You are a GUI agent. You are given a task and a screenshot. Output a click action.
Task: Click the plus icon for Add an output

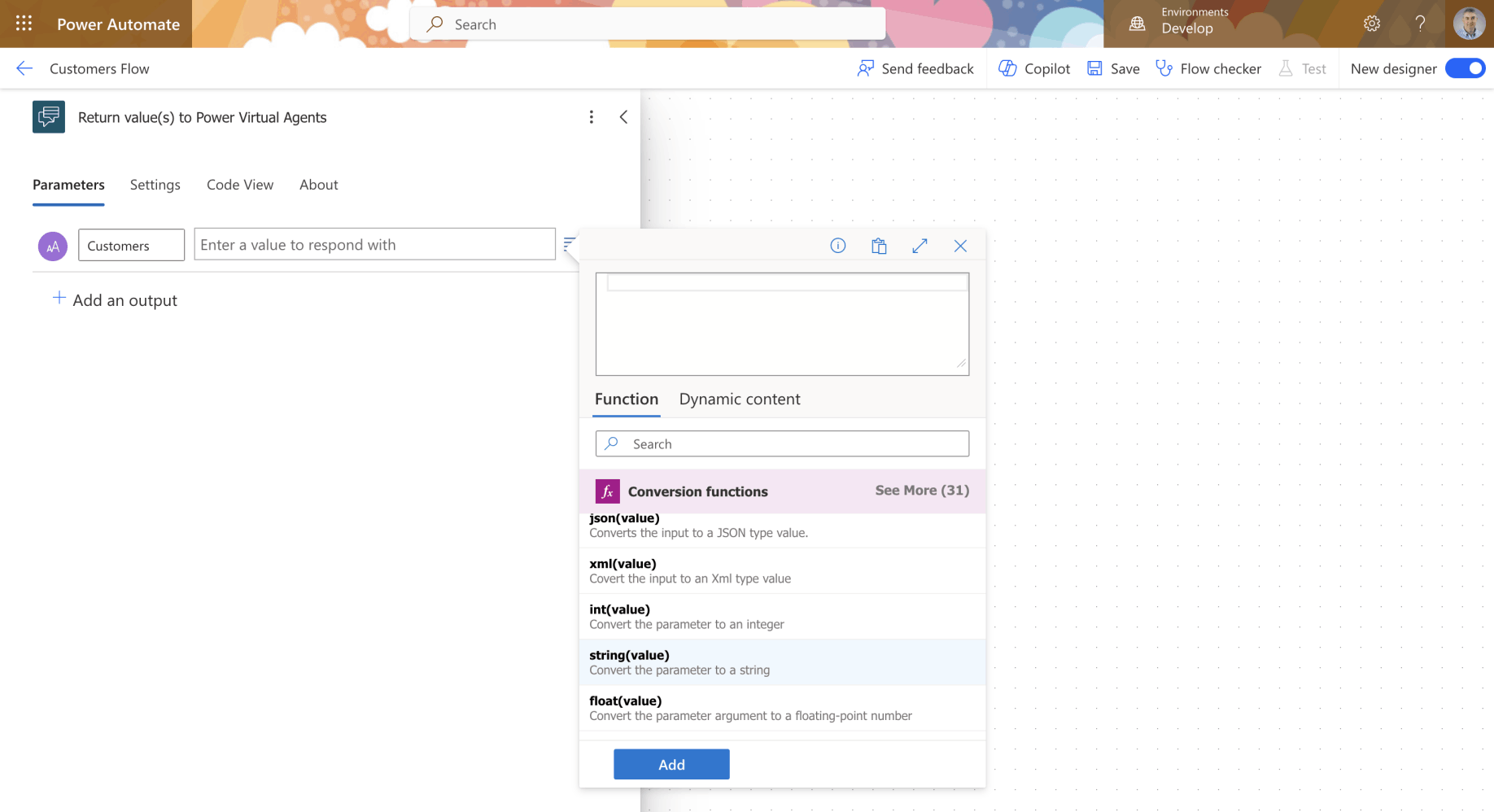[x=59, y=298]
